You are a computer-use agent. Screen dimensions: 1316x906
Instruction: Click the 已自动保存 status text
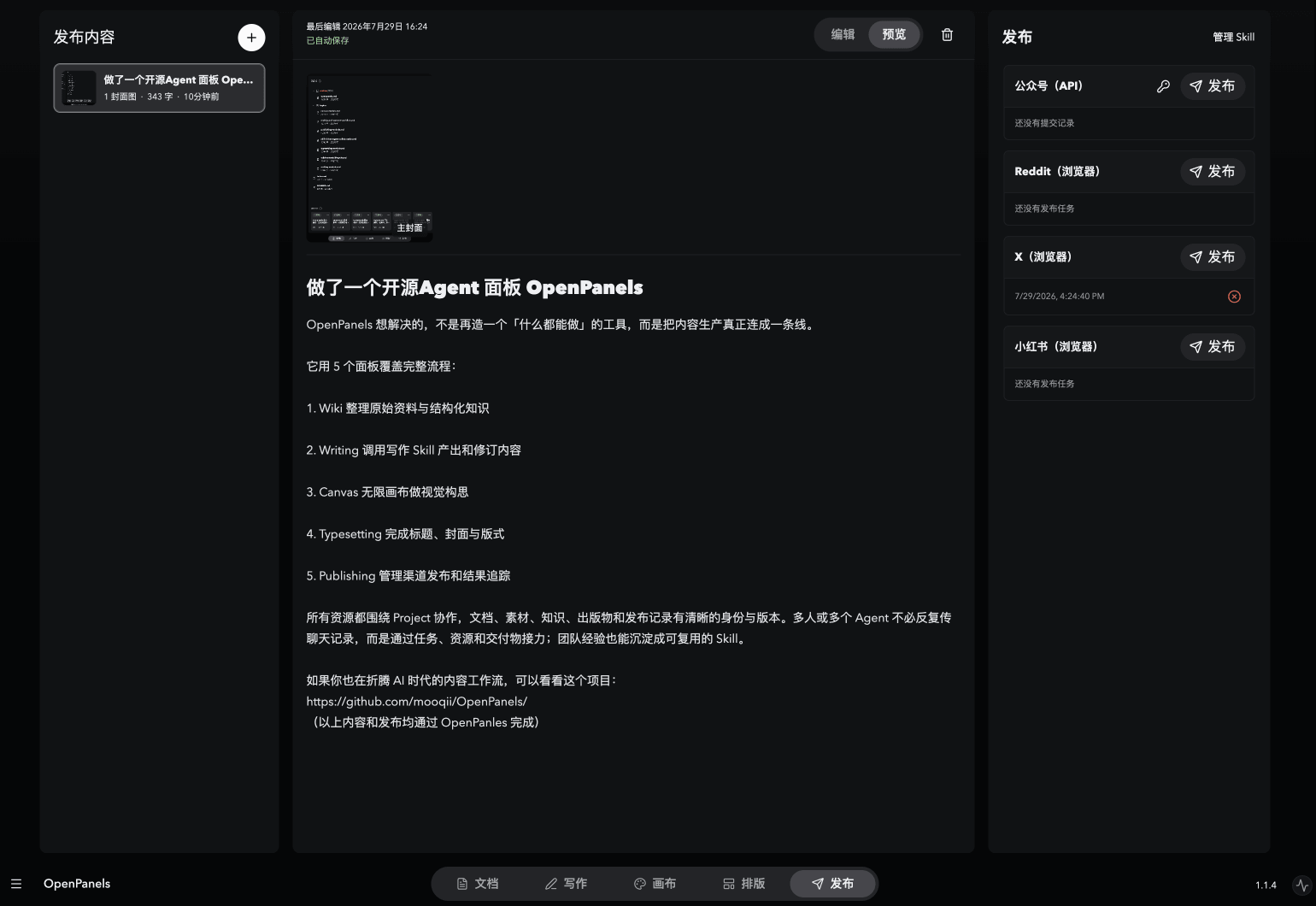click(x=328, y=41)
